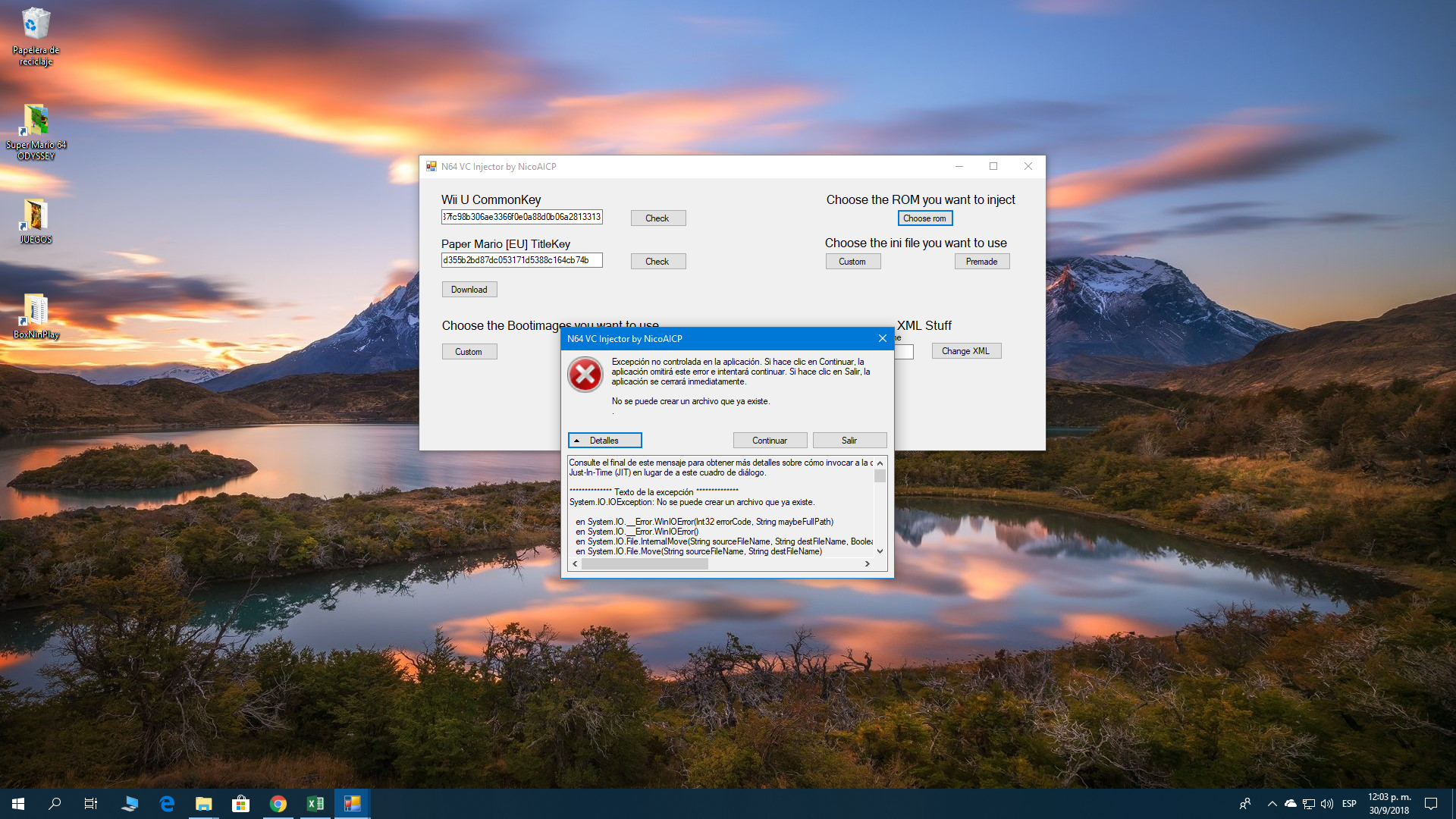Viewport: 1456px width, 819px height.
Task: Switch to Google Chrome on the taskbar
Action: (x=278, y=804)
